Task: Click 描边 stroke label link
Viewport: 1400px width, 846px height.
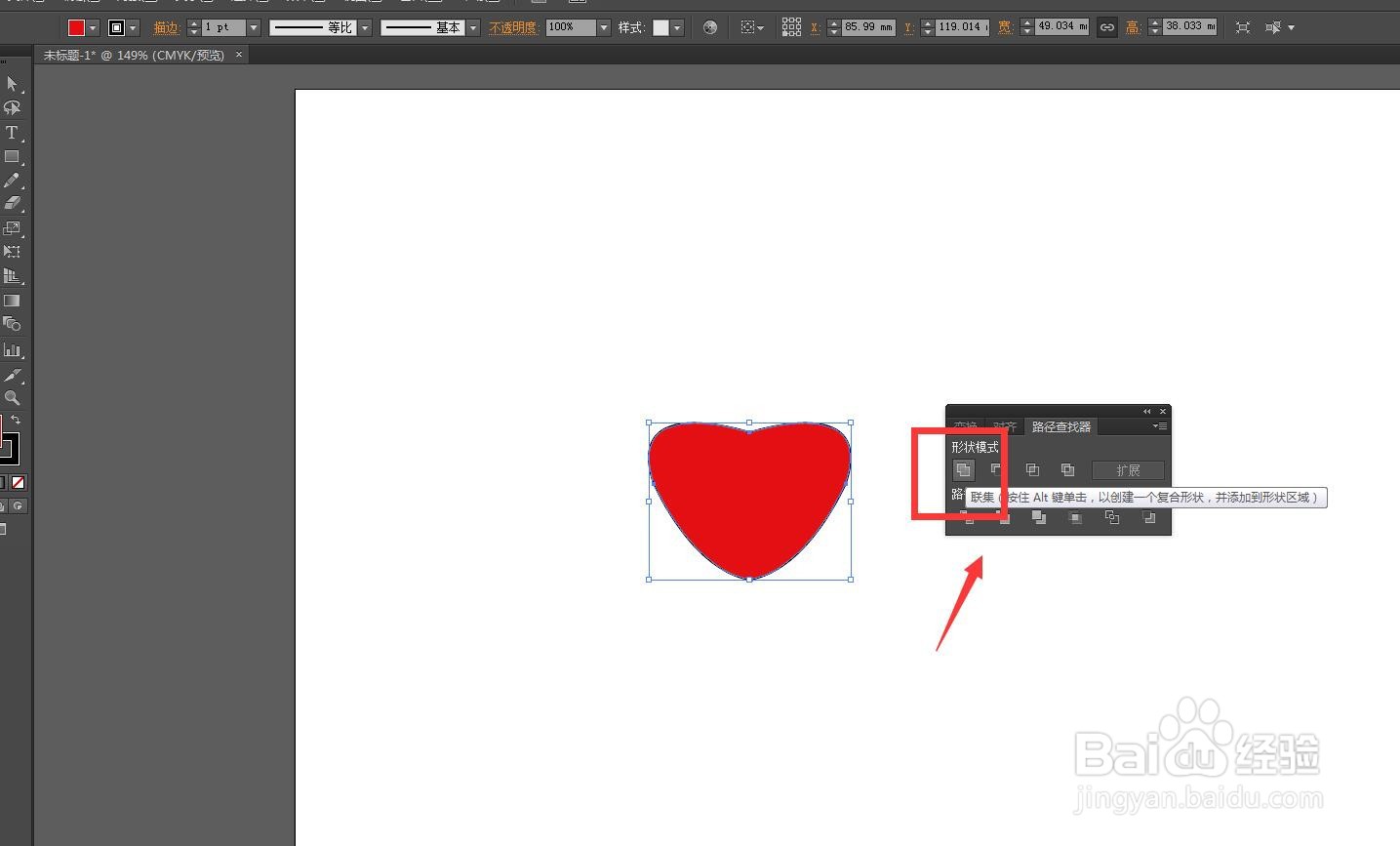Action: (167, 28)
